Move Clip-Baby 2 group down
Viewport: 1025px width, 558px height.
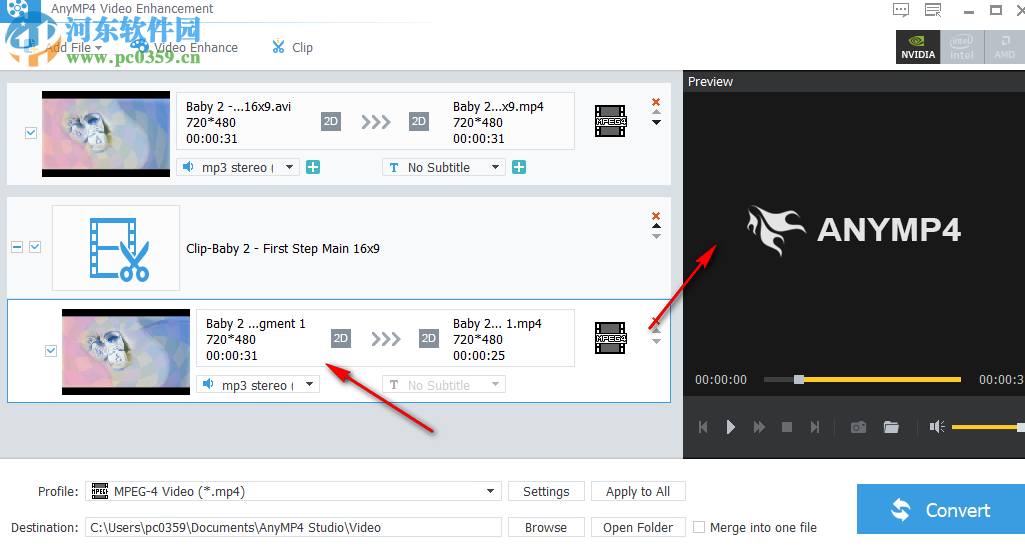656,237
